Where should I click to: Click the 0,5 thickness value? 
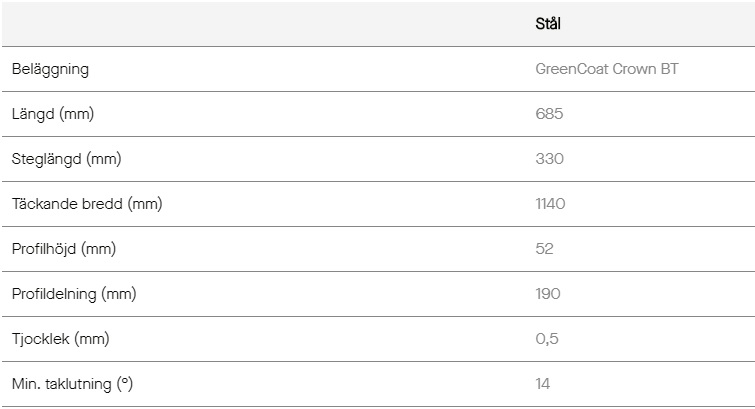tap(547, 339)
